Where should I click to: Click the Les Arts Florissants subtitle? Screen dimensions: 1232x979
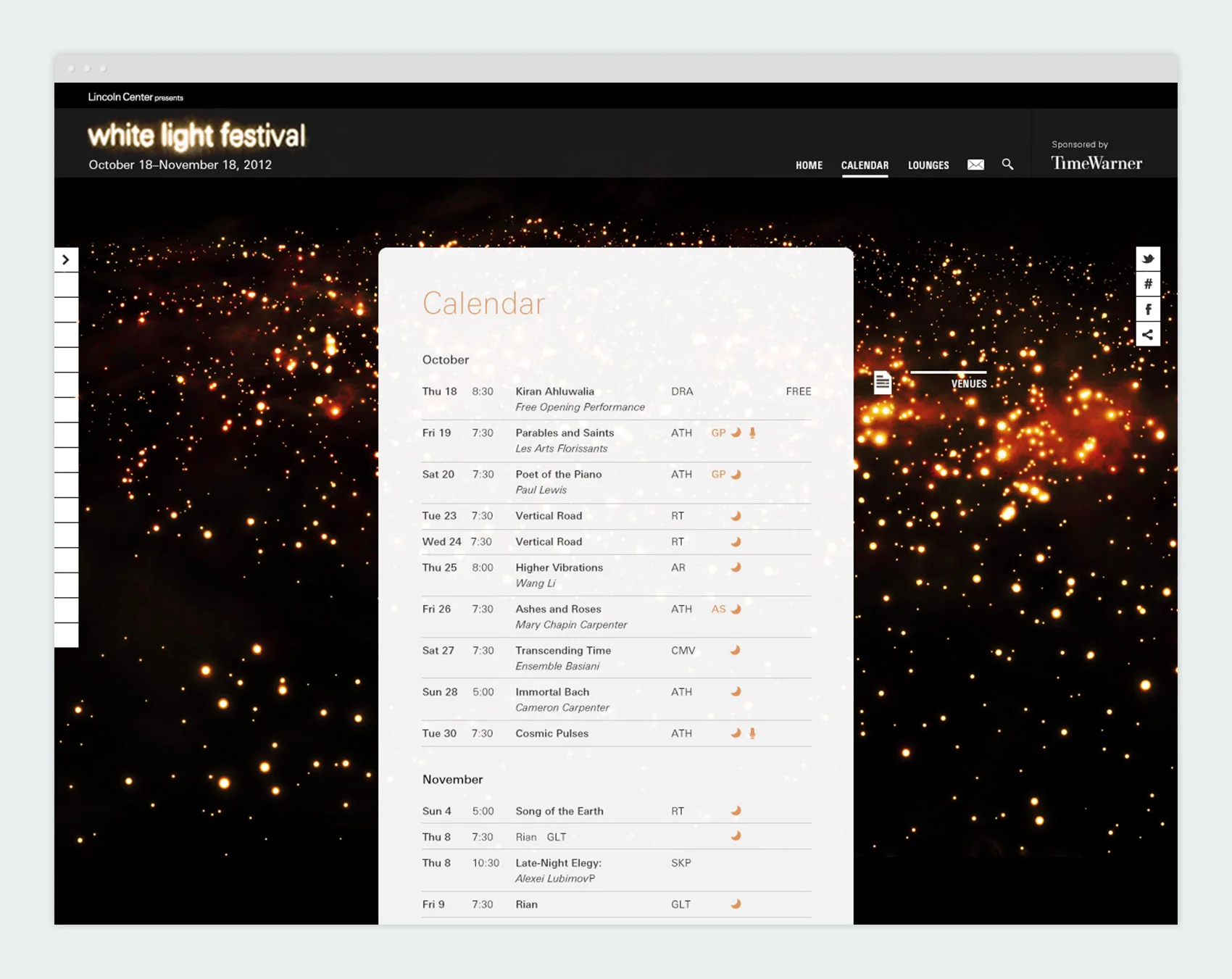(x=561, y=449)
